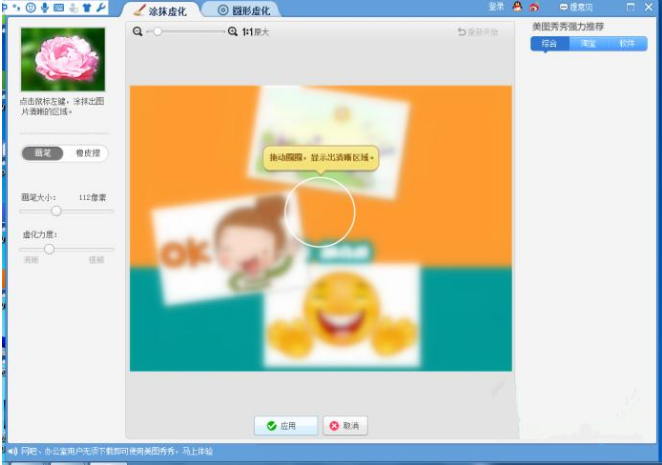Open the 综合 recommendation tab
The image size is (662, 465).
pos(549,44)
